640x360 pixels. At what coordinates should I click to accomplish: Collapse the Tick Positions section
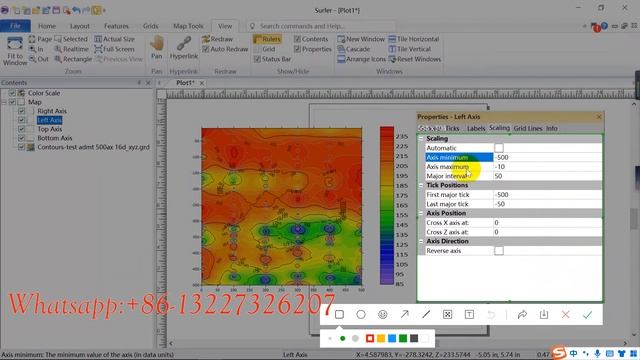coord(421,185)
